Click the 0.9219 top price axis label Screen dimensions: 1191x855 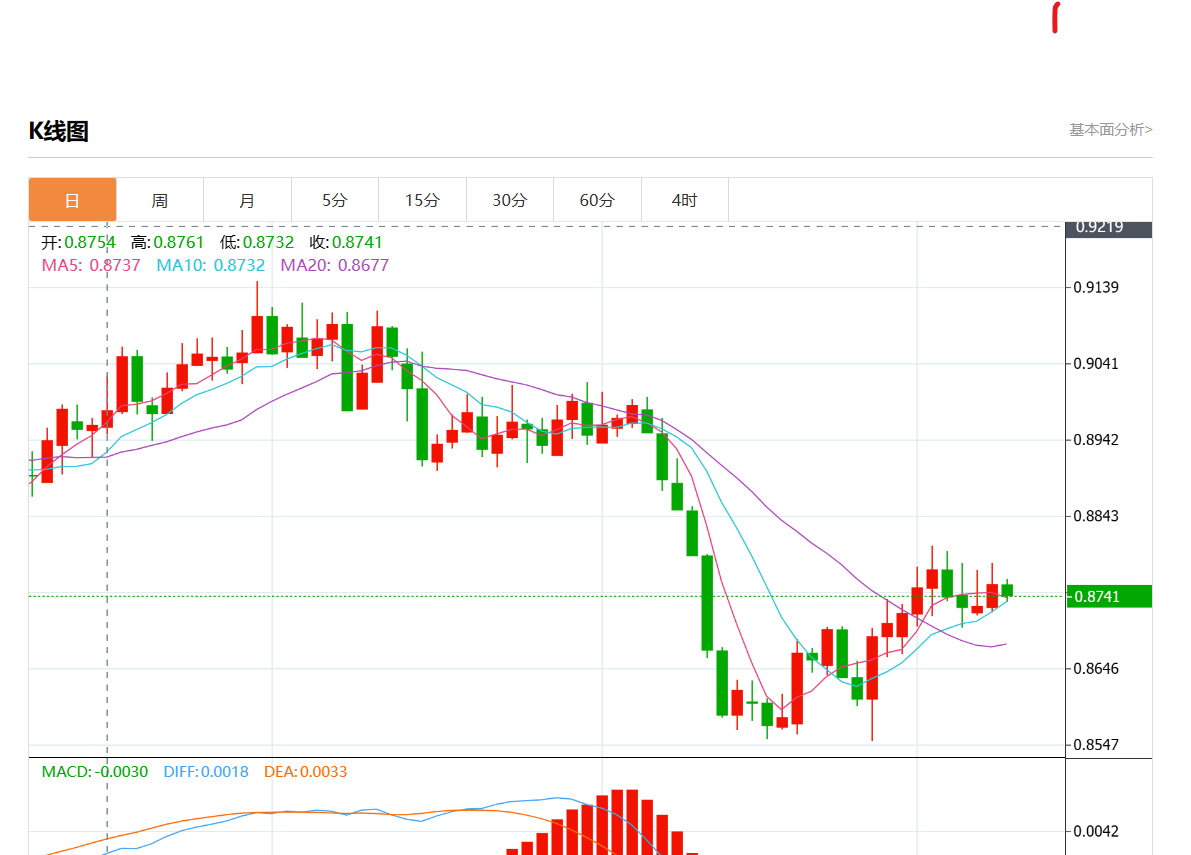click(1109, 229)
